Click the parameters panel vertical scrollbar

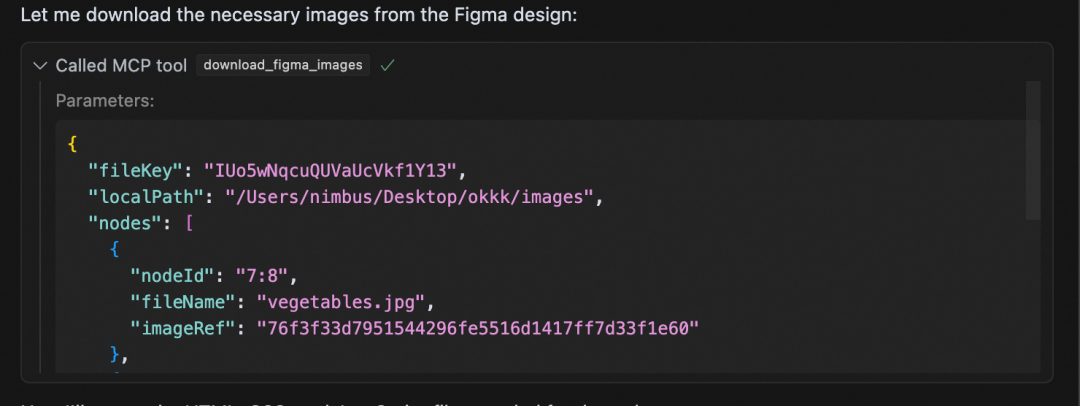(1032, 150)
